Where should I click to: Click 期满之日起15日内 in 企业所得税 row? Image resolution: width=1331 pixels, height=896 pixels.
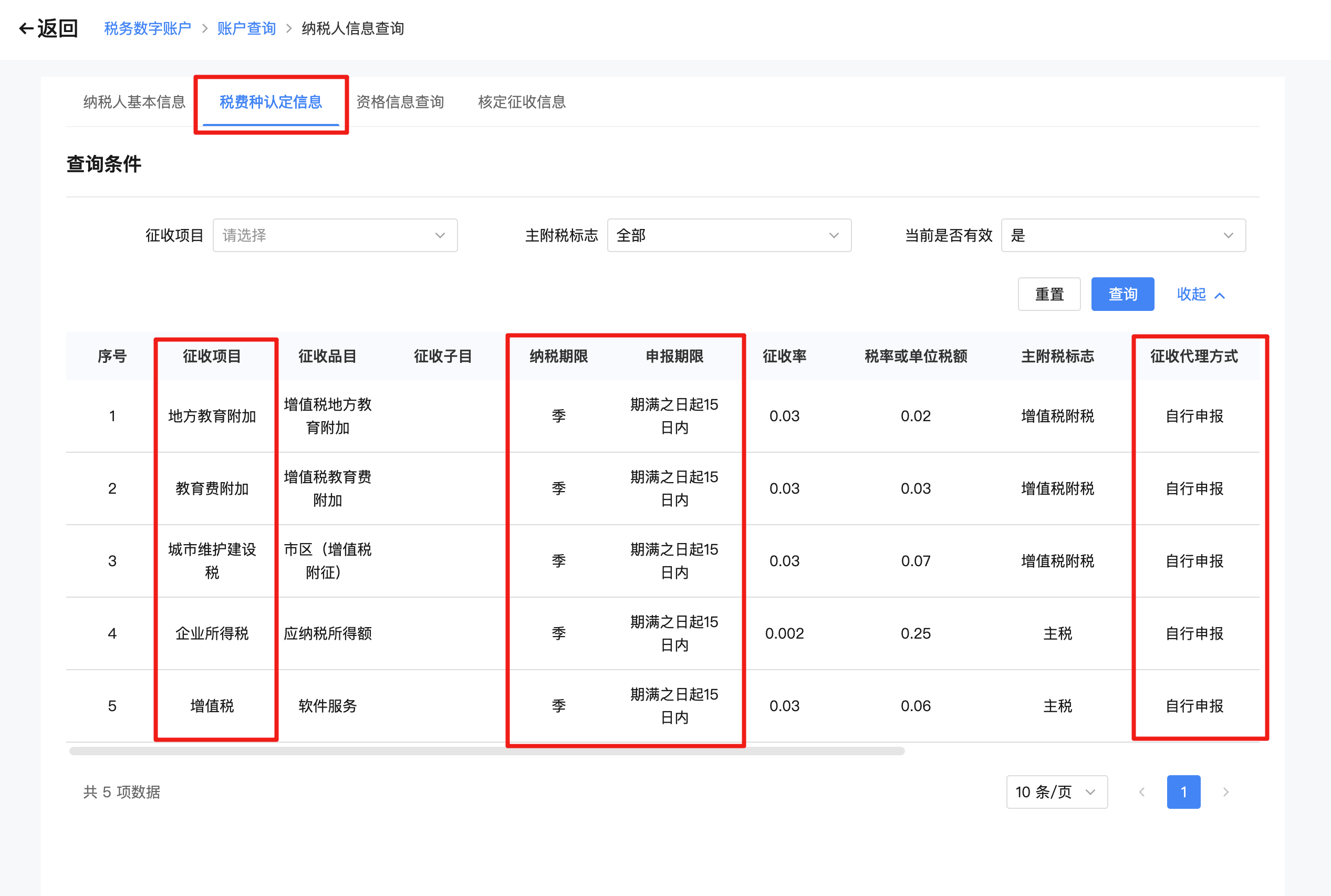point(674,633)
